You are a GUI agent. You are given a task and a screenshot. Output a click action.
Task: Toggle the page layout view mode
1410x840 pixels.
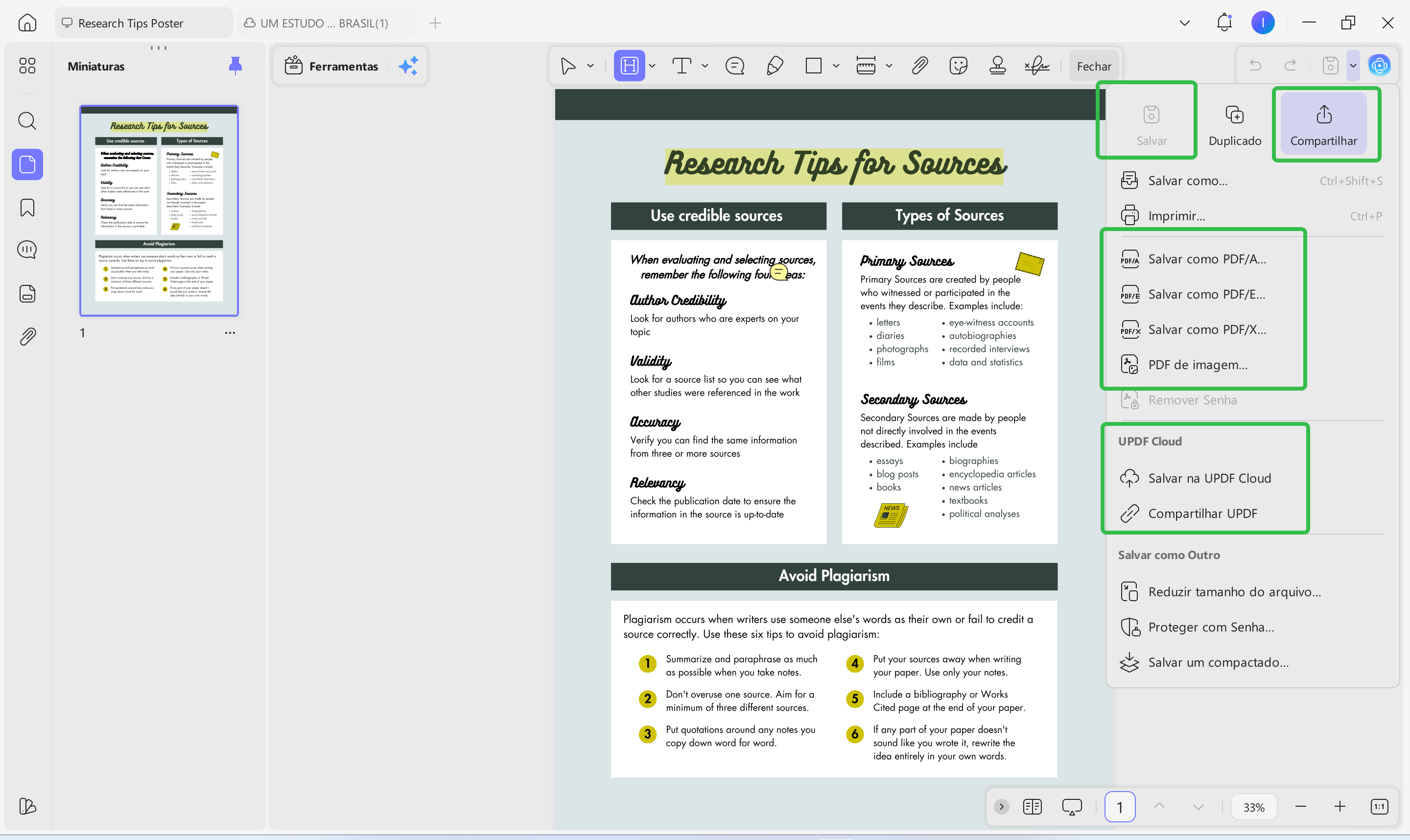click(1032, 807)
